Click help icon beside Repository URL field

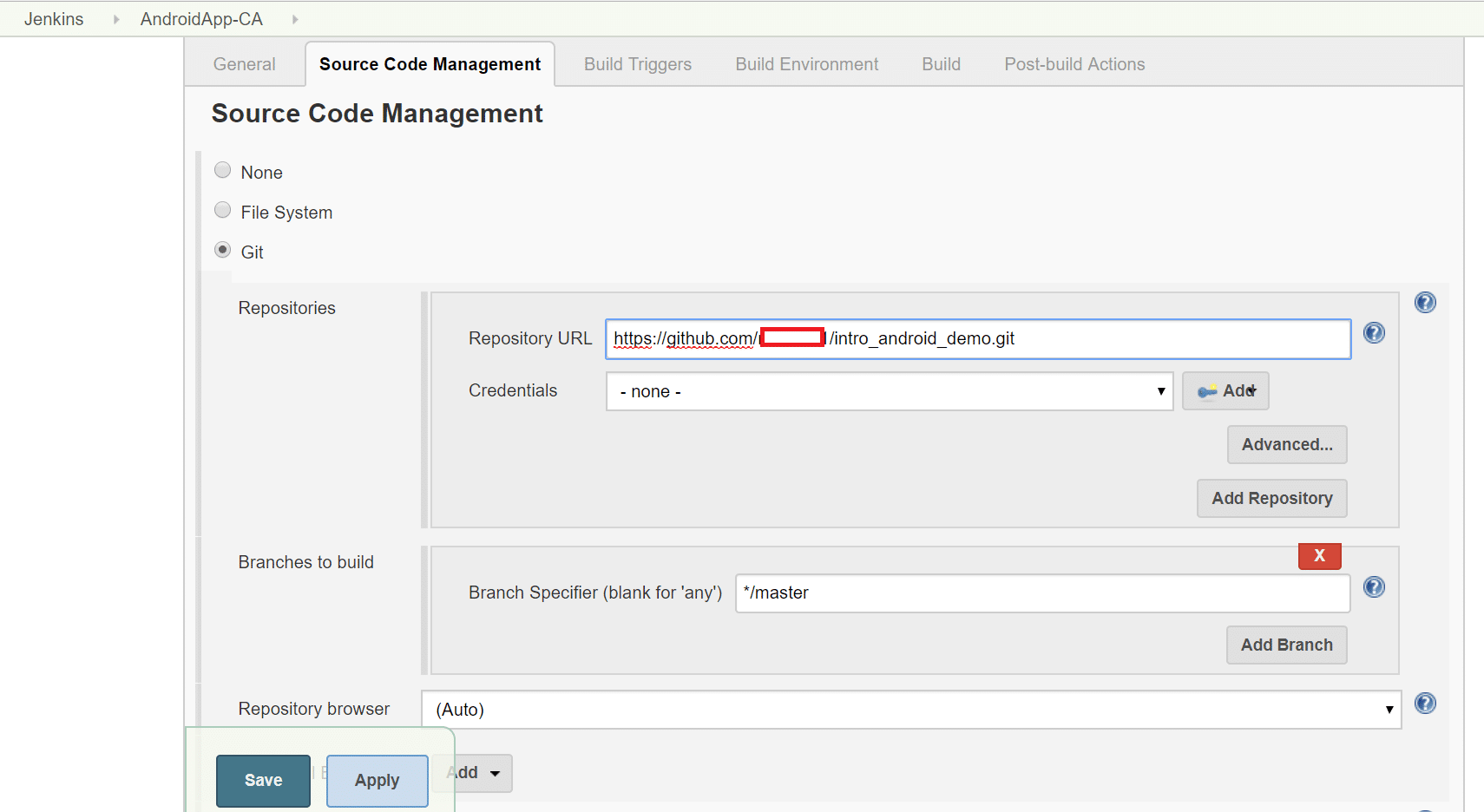pos(1374,333)
